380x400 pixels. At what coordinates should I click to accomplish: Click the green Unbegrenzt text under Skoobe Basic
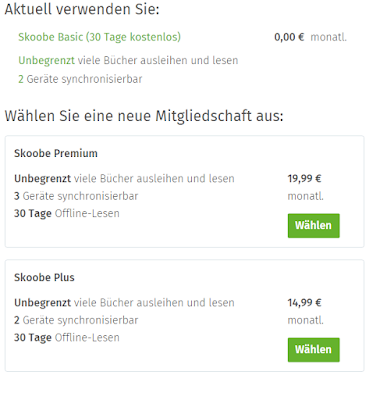(x=46, y=61)
